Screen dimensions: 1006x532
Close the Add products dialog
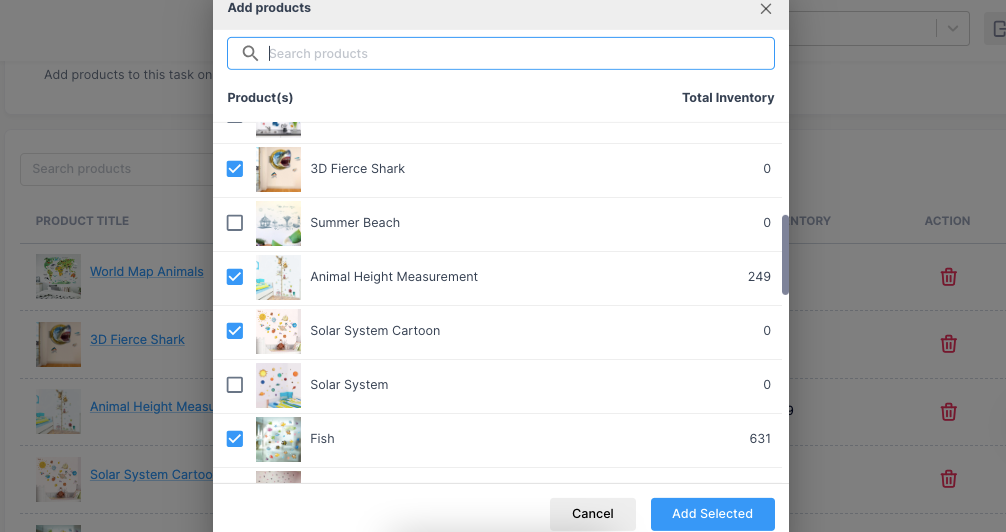[765, 9]
